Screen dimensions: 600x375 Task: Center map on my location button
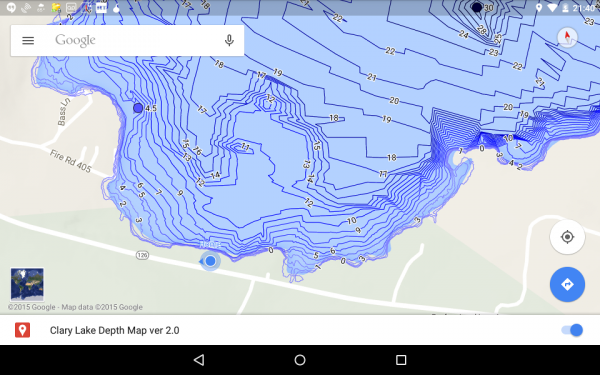tap(567, 237)
